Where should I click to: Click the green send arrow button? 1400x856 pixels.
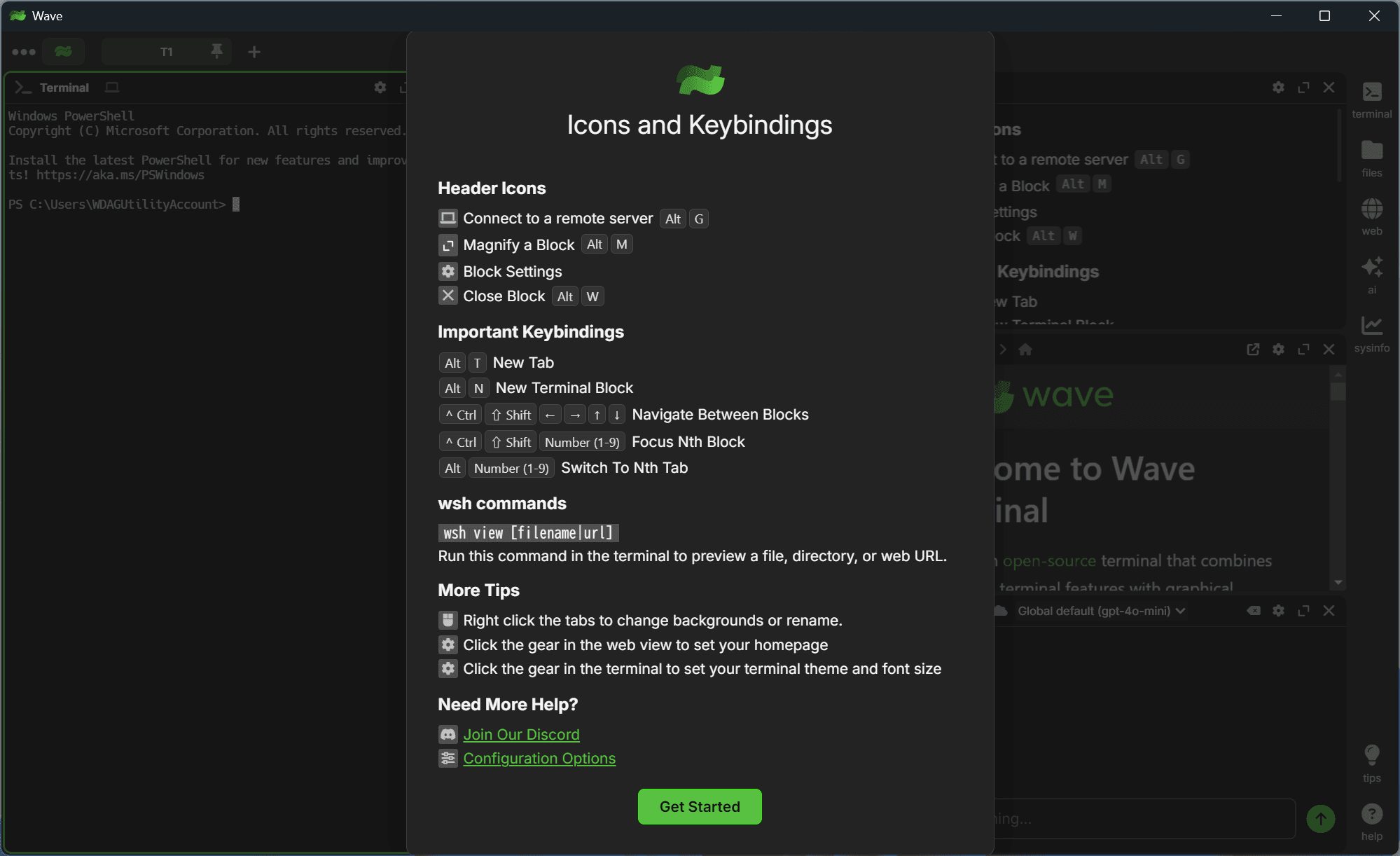1320,818
